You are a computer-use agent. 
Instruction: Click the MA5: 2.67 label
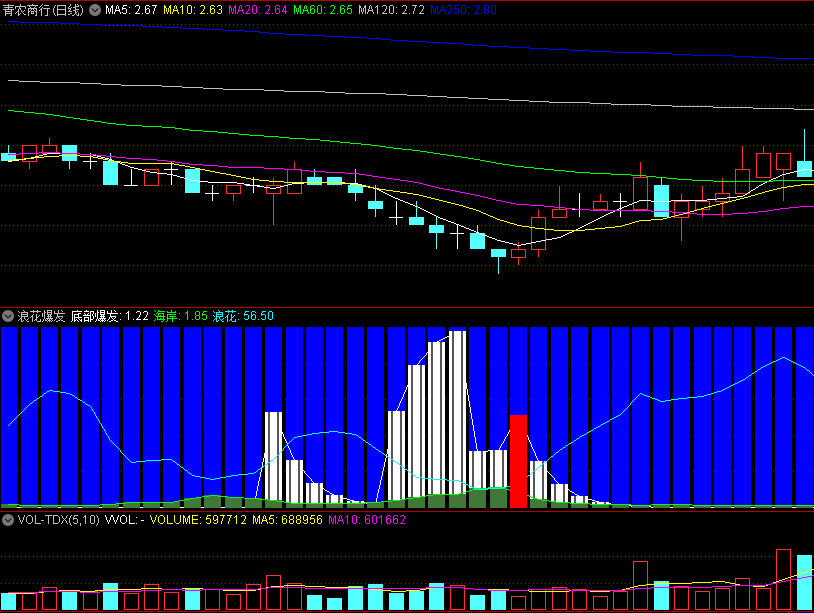pos(131,10)
